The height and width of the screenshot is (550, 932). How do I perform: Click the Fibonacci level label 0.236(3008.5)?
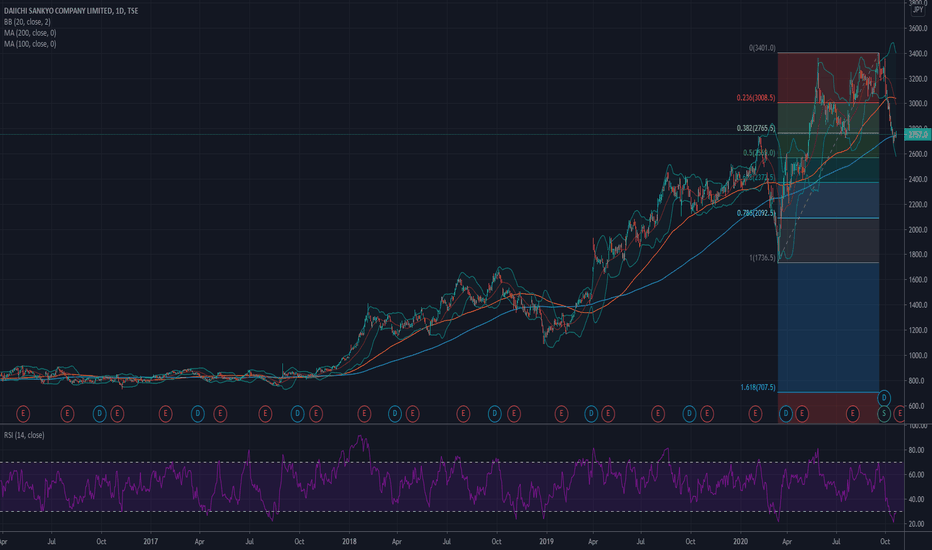(x=756, y=98)
